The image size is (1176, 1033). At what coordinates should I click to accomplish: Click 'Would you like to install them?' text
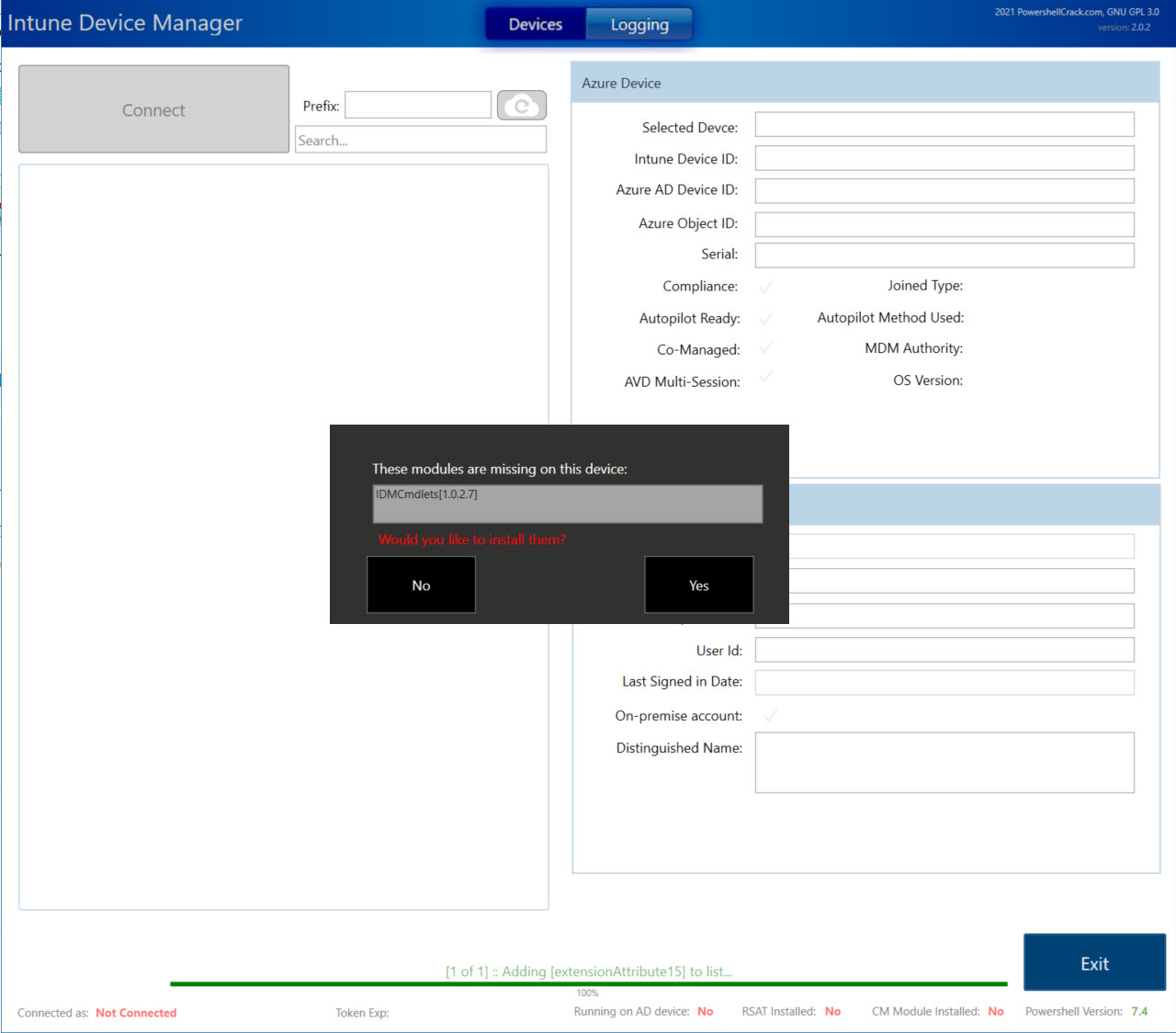pos(472,539)
